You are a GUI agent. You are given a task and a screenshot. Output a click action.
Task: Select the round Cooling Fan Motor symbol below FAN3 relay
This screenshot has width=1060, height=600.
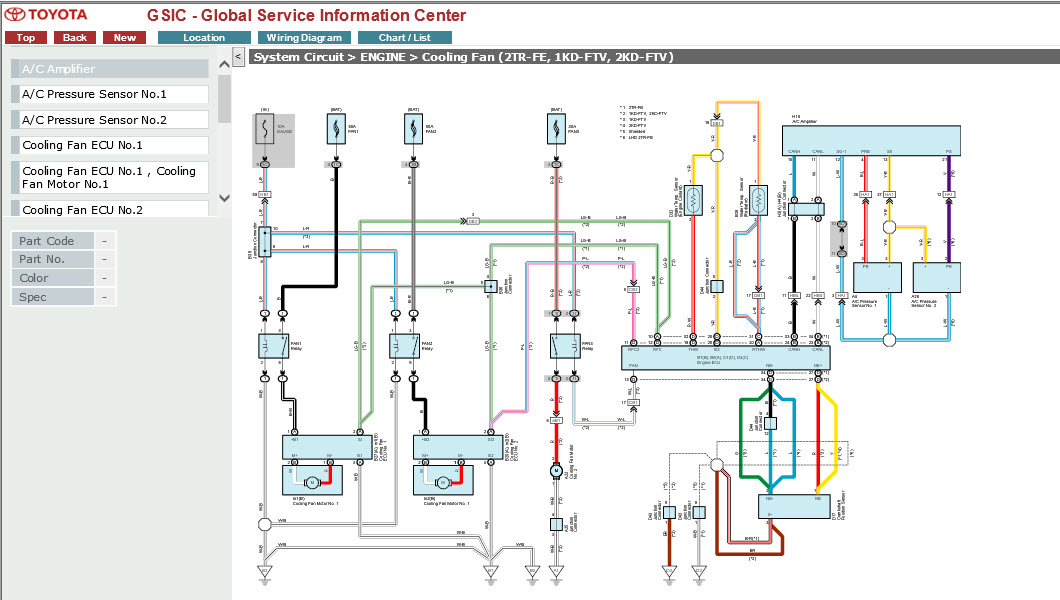pyautogui.click(x=556, y=471)
